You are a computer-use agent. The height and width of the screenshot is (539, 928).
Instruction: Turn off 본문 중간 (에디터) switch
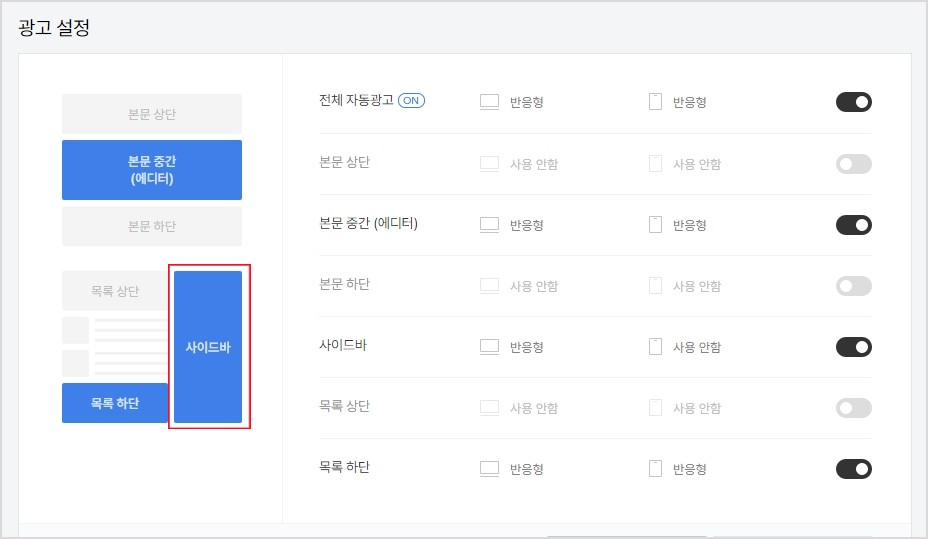click(x=853, y=225)
